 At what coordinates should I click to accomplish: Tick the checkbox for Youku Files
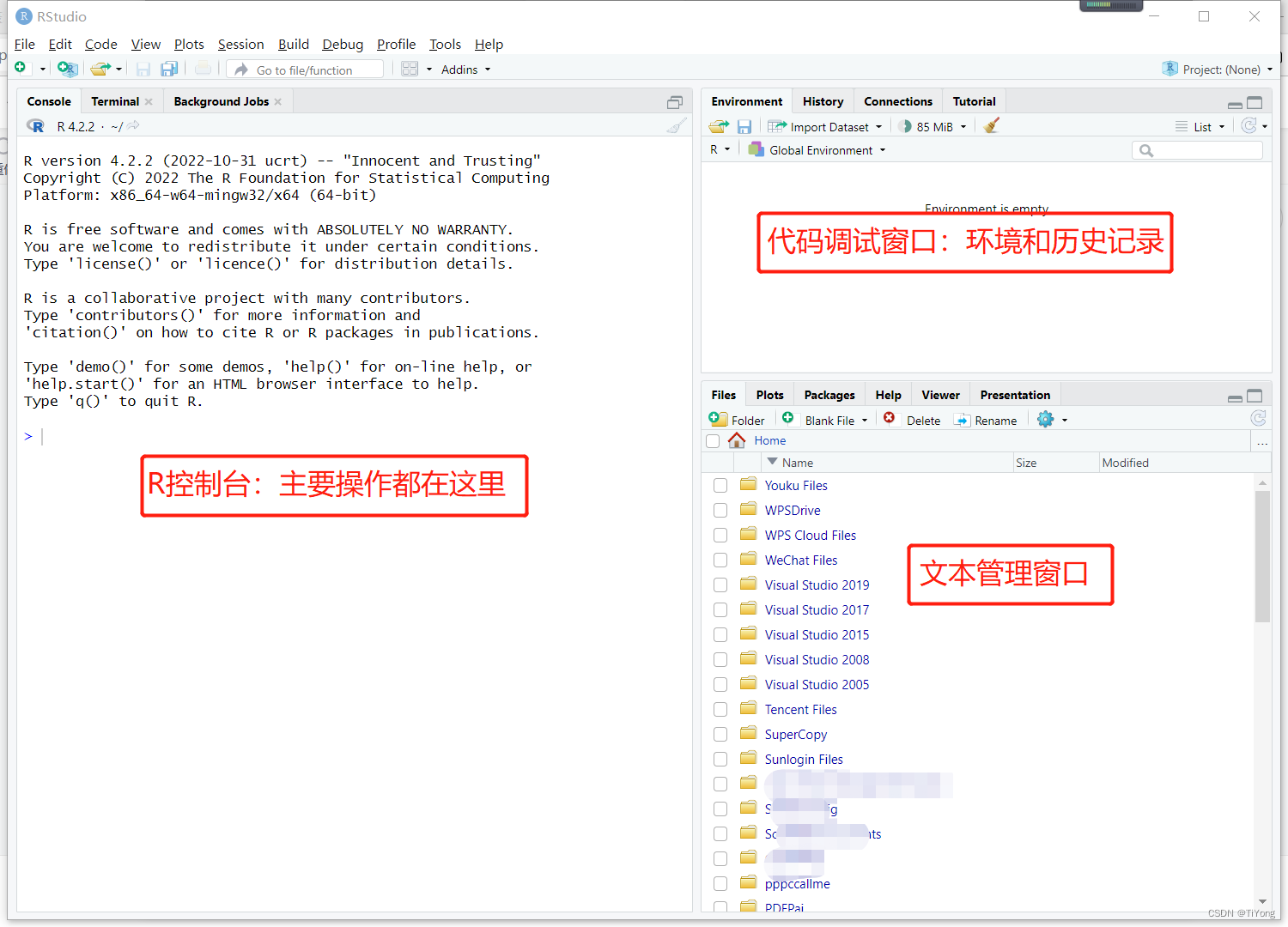coord(720,486)
